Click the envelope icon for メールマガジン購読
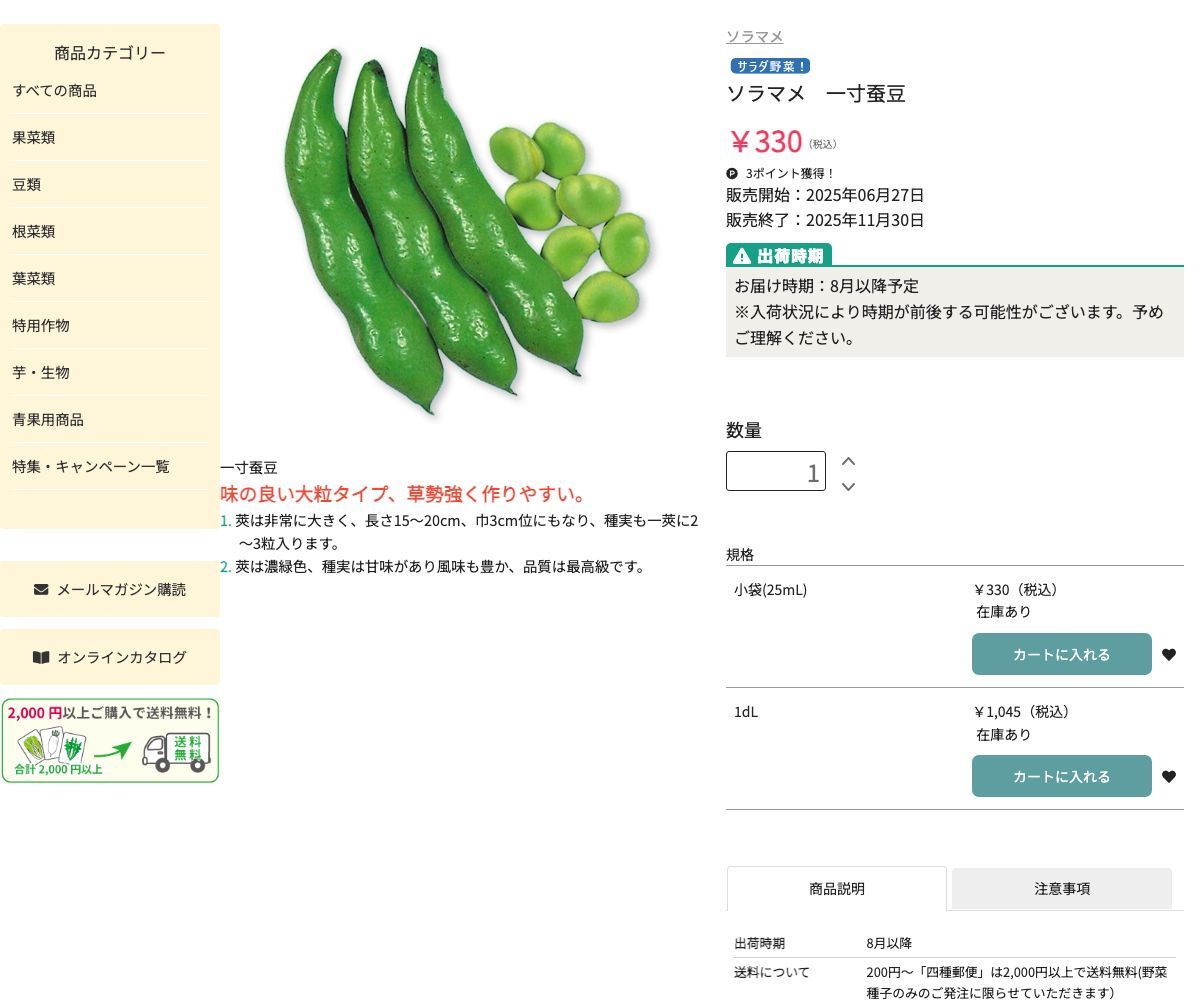Viewport: 1200px width, 1000px height. 40,589
